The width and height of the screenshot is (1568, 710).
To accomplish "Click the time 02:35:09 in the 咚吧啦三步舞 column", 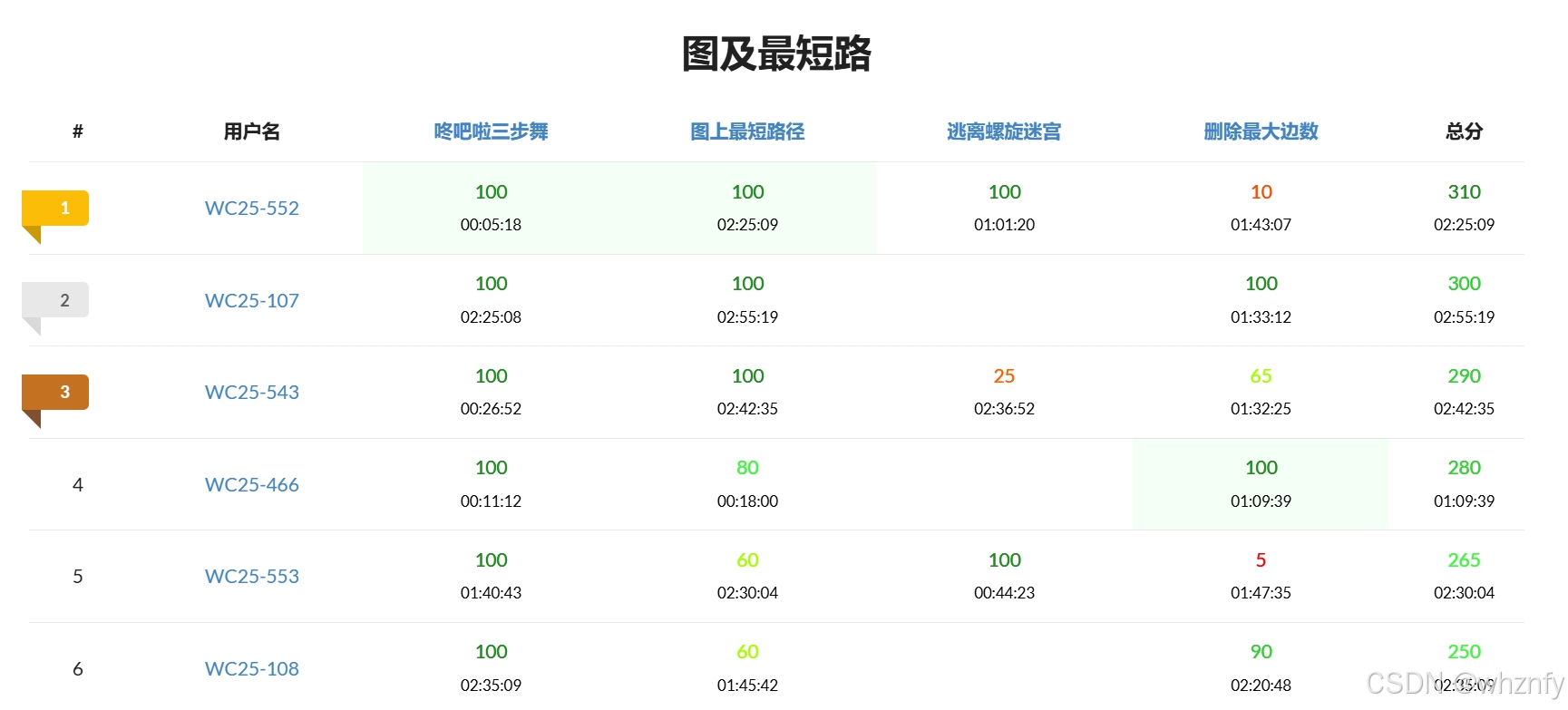I will click(x=491, y=686).
